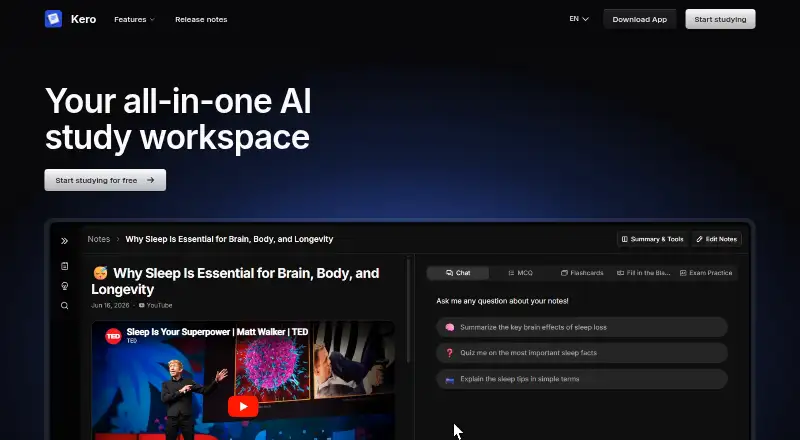Select Explain the sleep tips suggestion
The width and height of the screenshot is (800, 440).
coord(582,379)
